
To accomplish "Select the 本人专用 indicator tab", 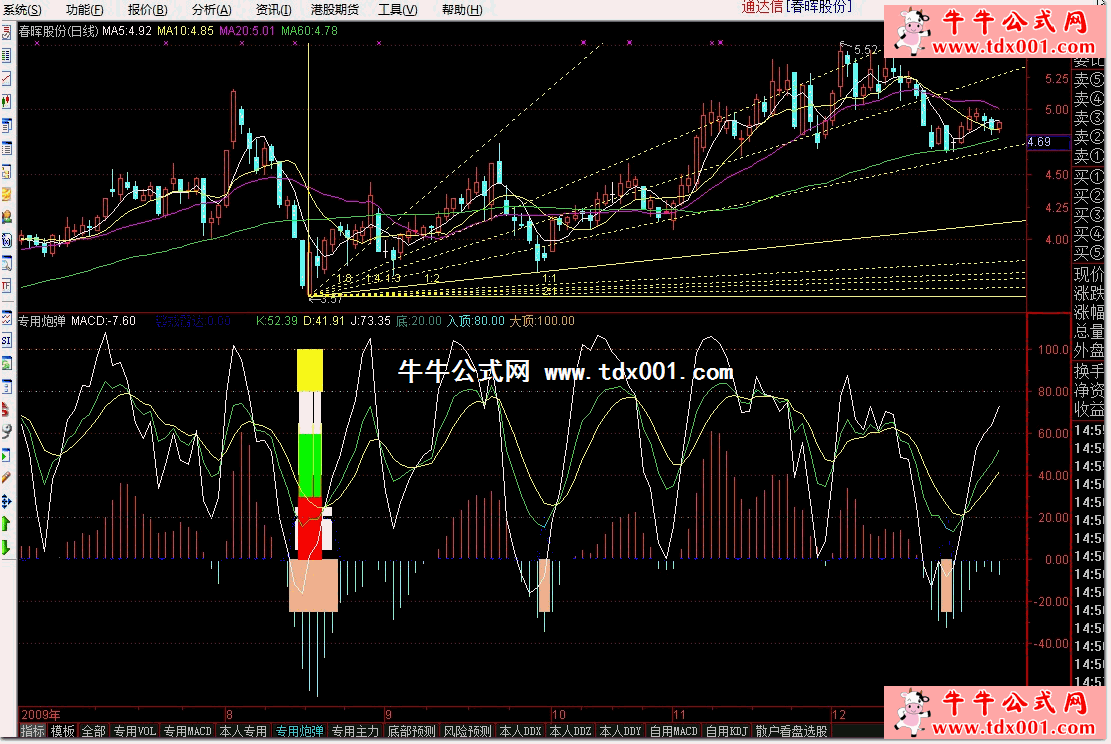I will coord(243,731).
